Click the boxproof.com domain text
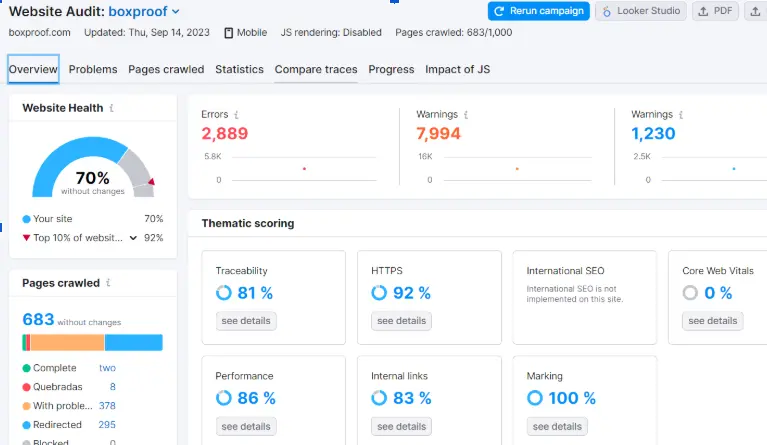Screen dimensions: 767x445 40,33
